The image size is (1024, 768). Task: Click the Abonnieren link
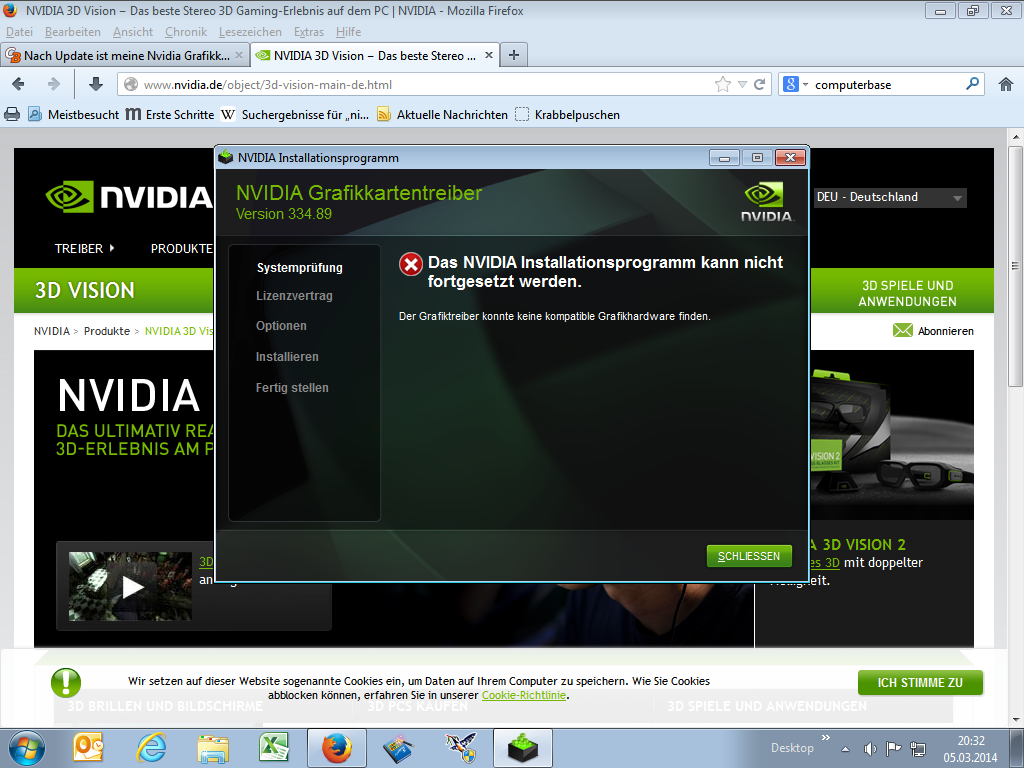946,331
